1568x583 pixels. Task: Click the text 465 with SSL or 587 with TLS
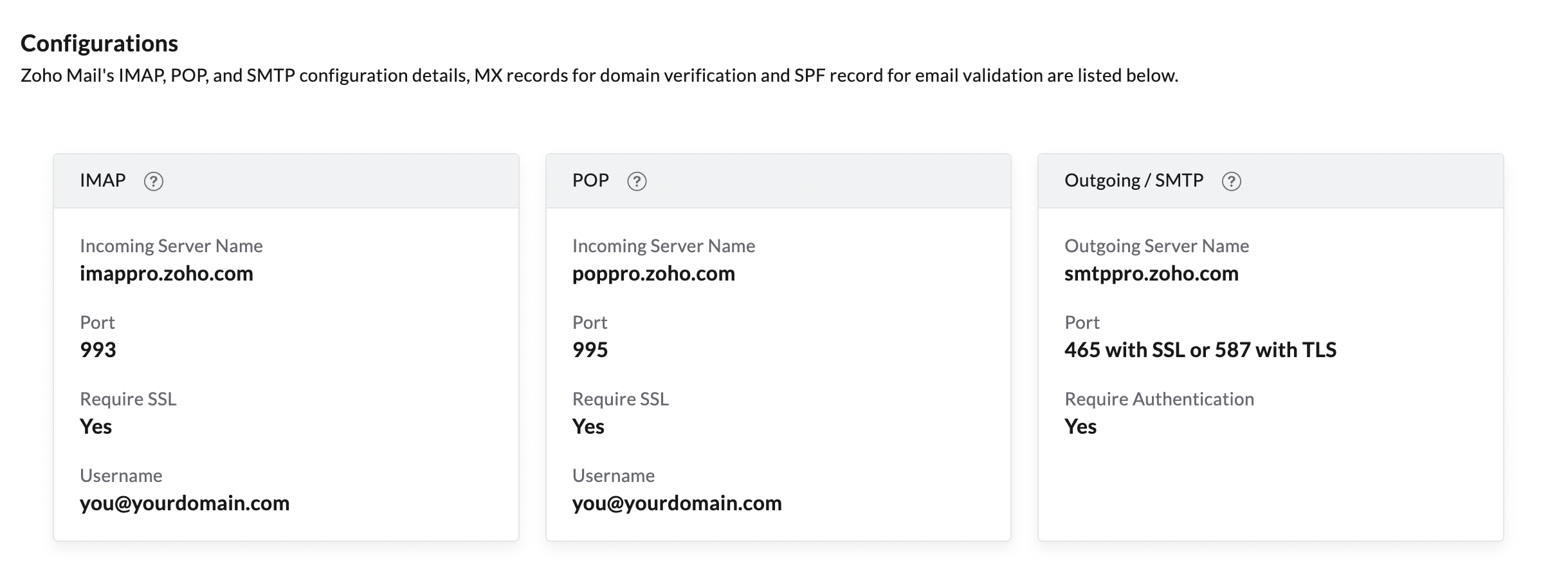(x=1200, y=350)
